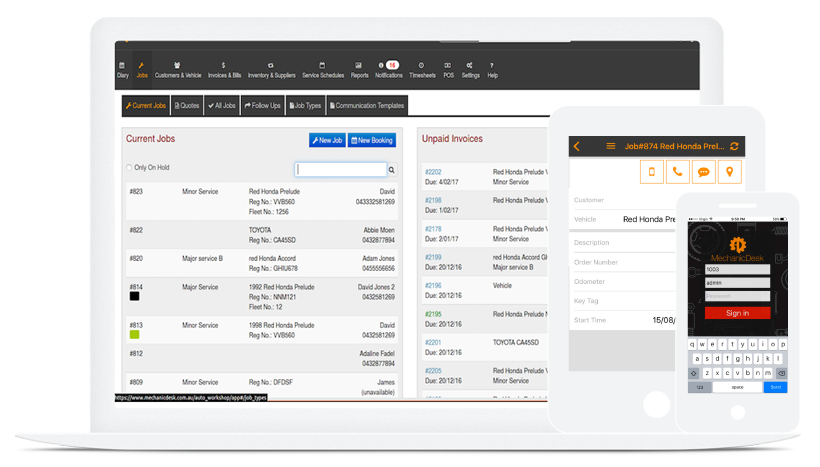Screen dimensions: 820x467
Task: Open Invoices & Bills section
Action: click(x=222, y=69)
